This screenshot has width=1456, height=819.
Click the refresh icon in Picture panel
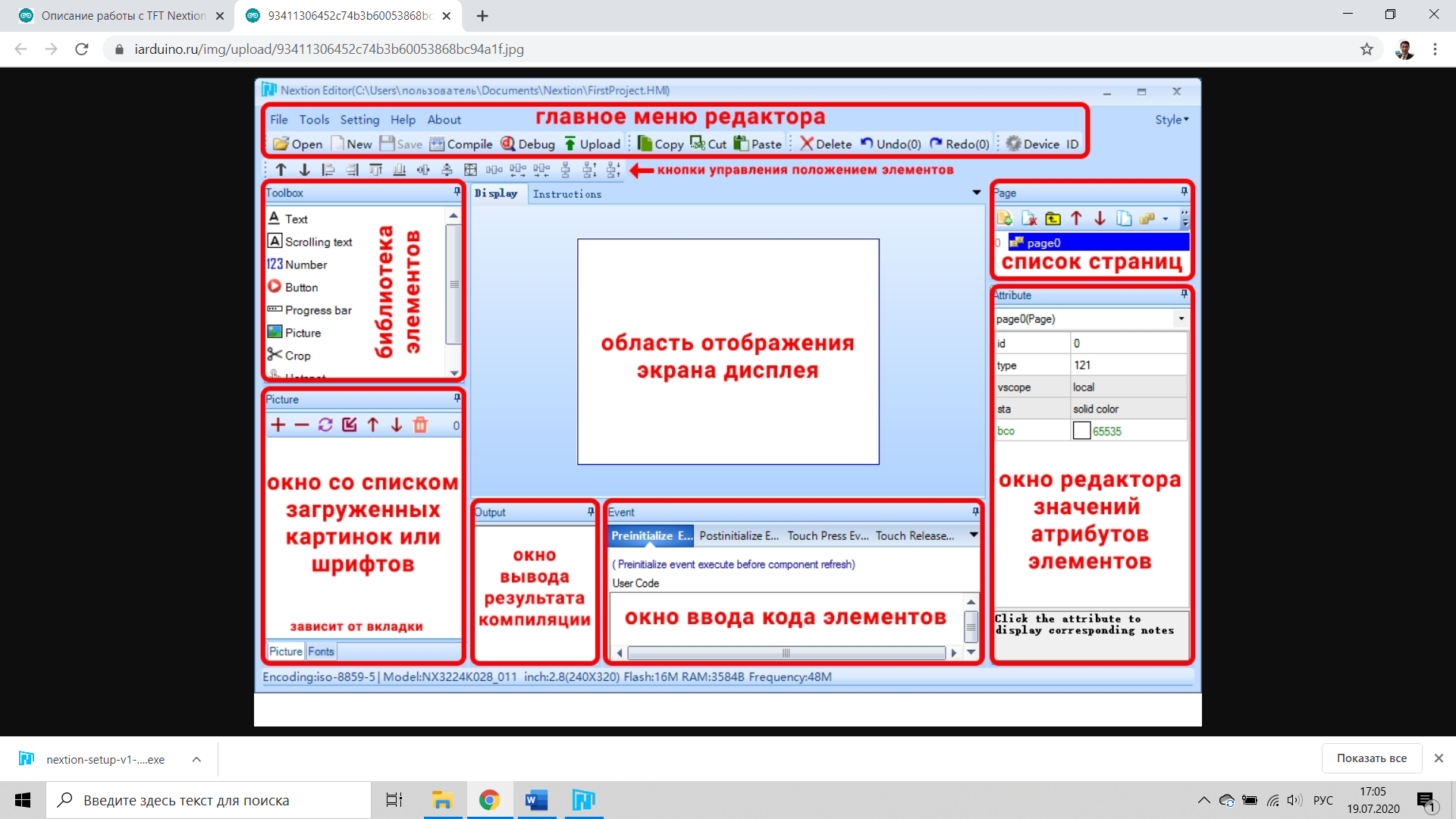tap(325, 425)
